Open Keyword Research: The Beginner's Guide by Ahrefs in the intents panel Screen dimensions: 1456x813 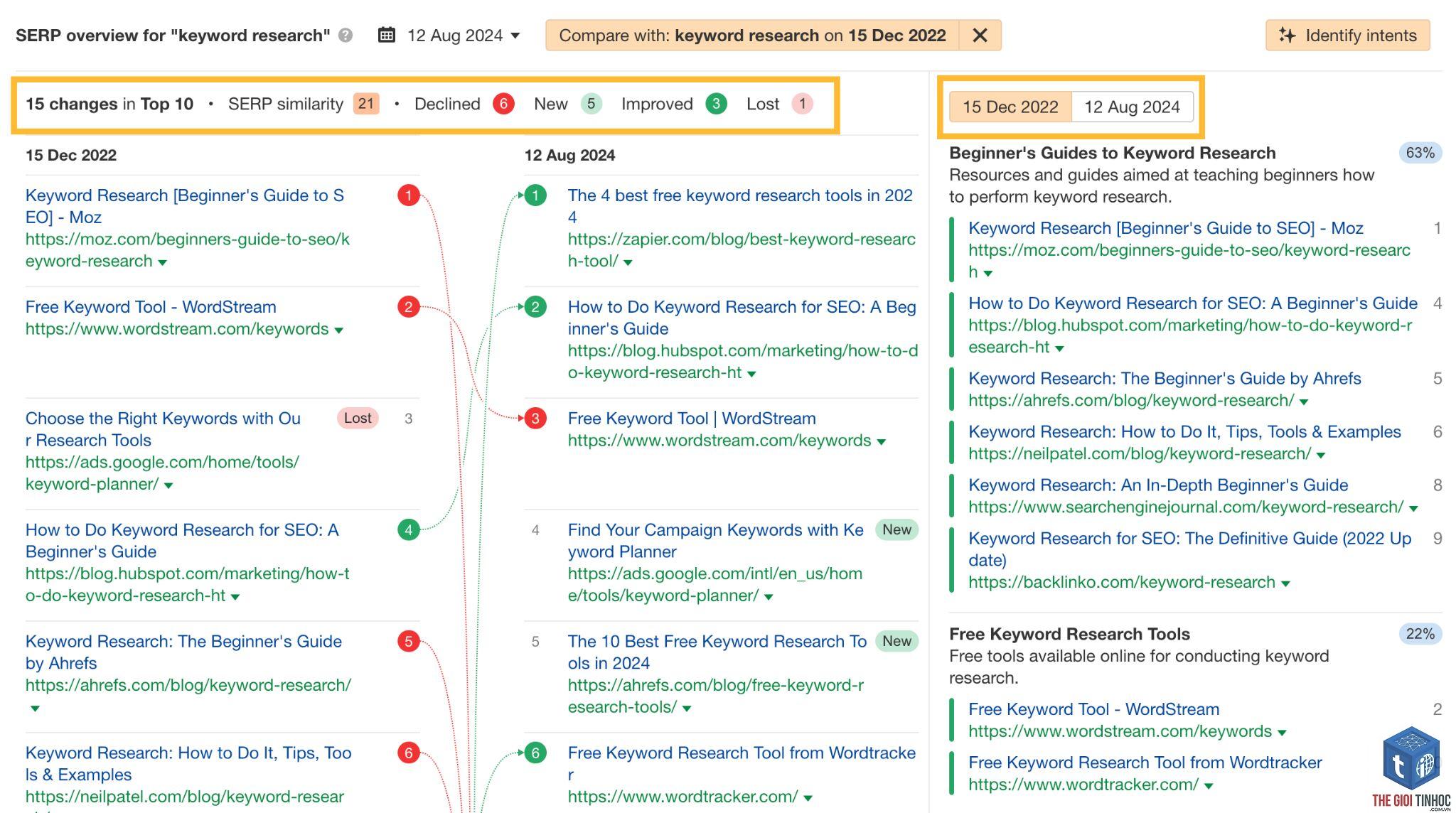coord(1165,379)
